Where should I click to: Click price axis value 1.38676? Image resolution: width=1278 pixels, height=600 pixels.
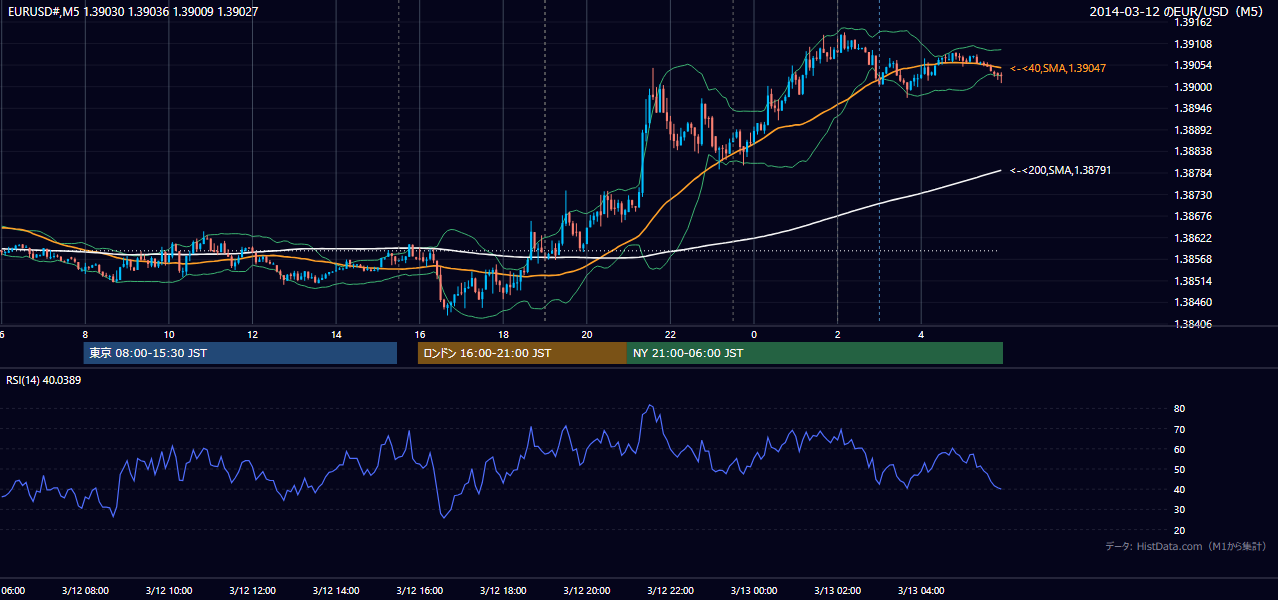(1192, 216)
